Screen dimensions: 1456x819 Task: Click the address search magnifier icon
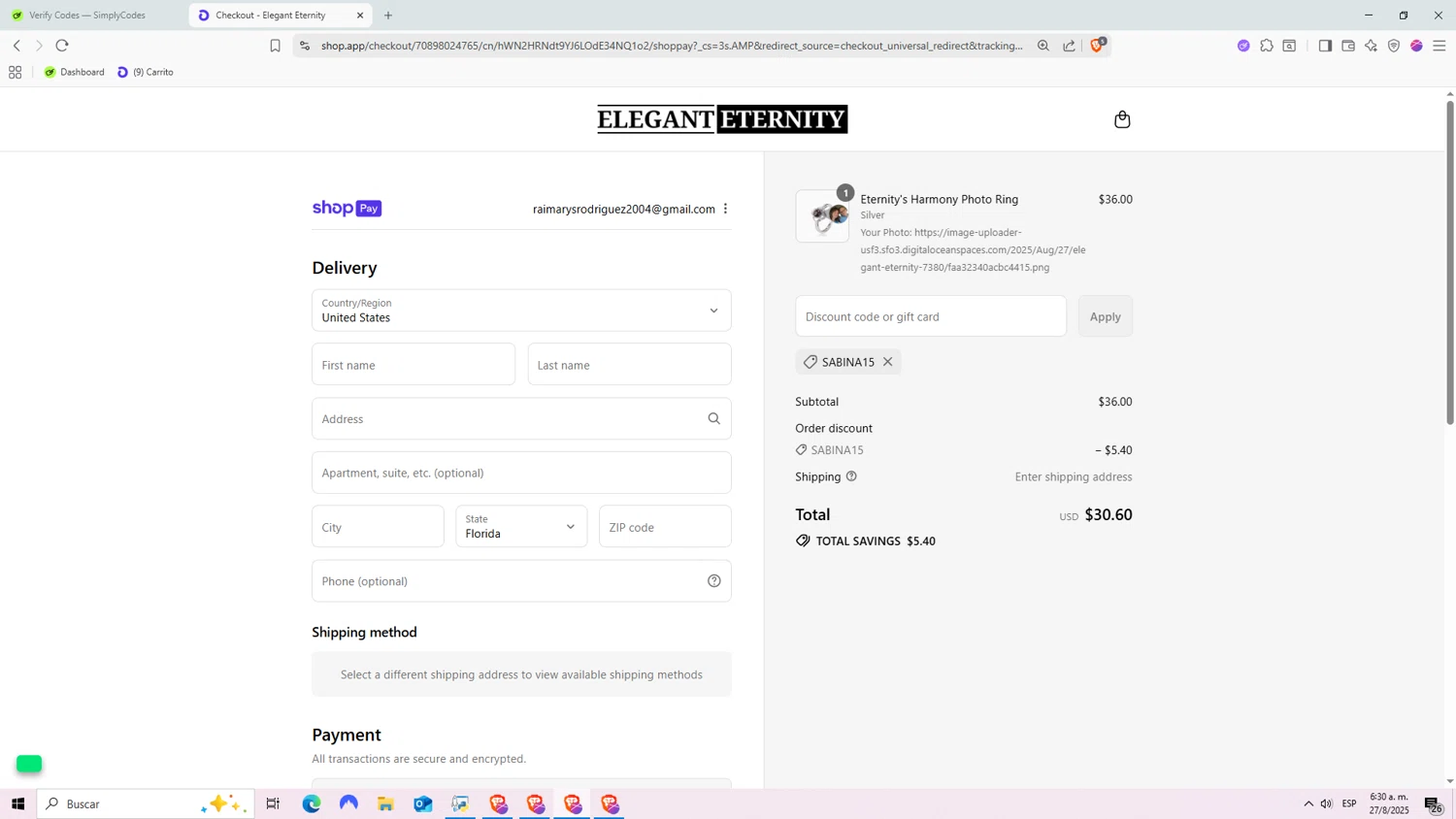(713, 418)
